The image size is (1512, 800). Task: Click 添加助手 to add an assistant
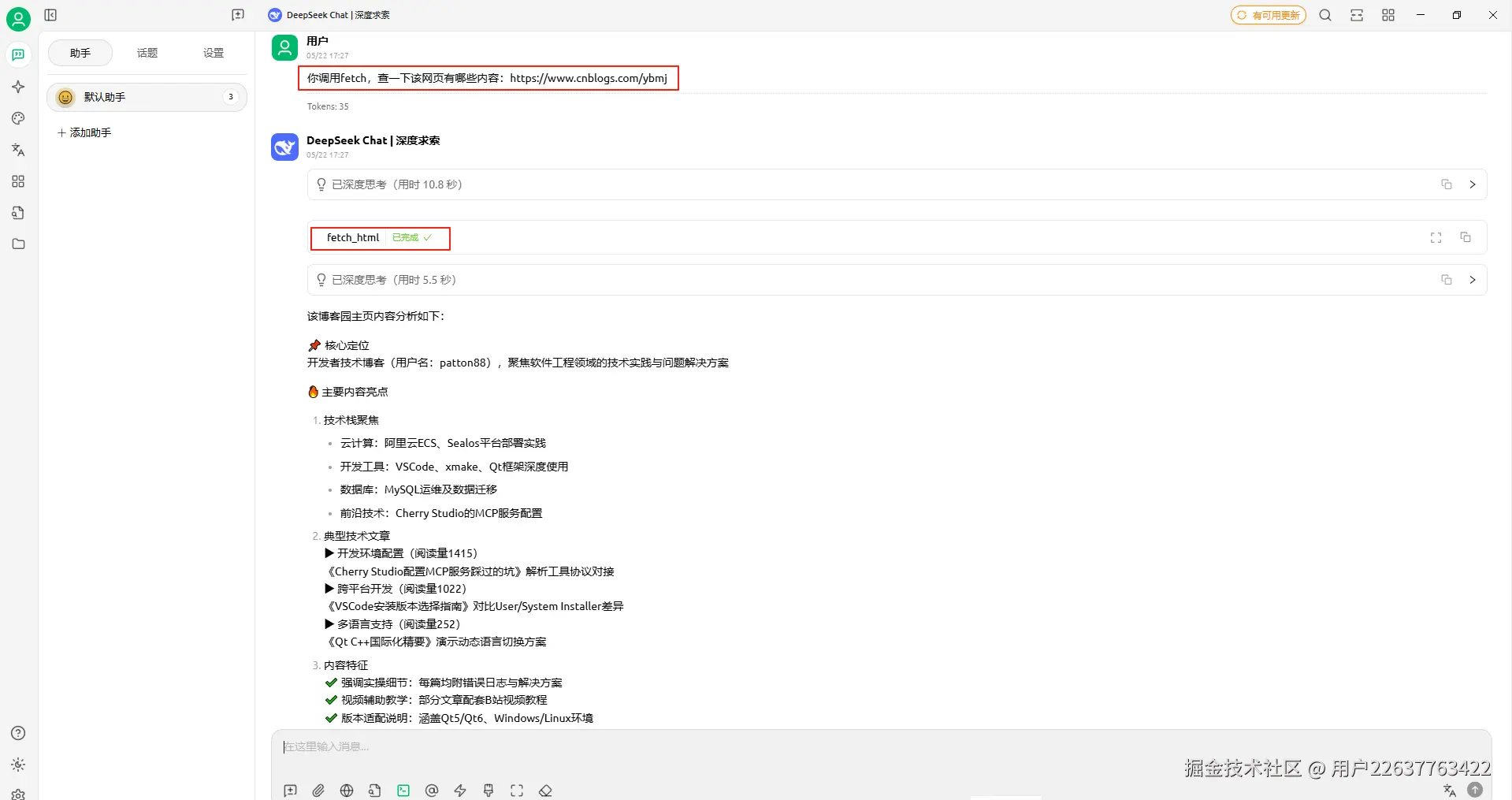pyautogui.click(x=84, y=132)
